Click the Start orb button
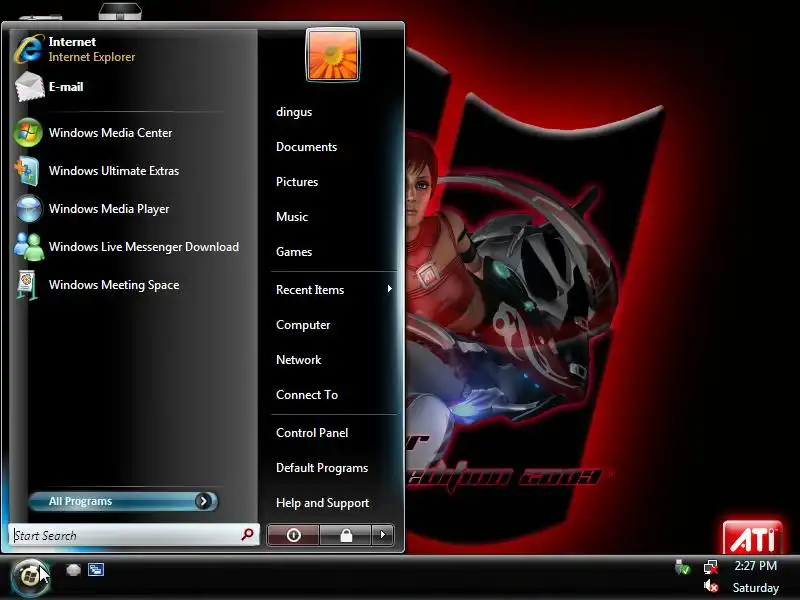This screenshot has height=600, width=800. (x=30, y=577)
